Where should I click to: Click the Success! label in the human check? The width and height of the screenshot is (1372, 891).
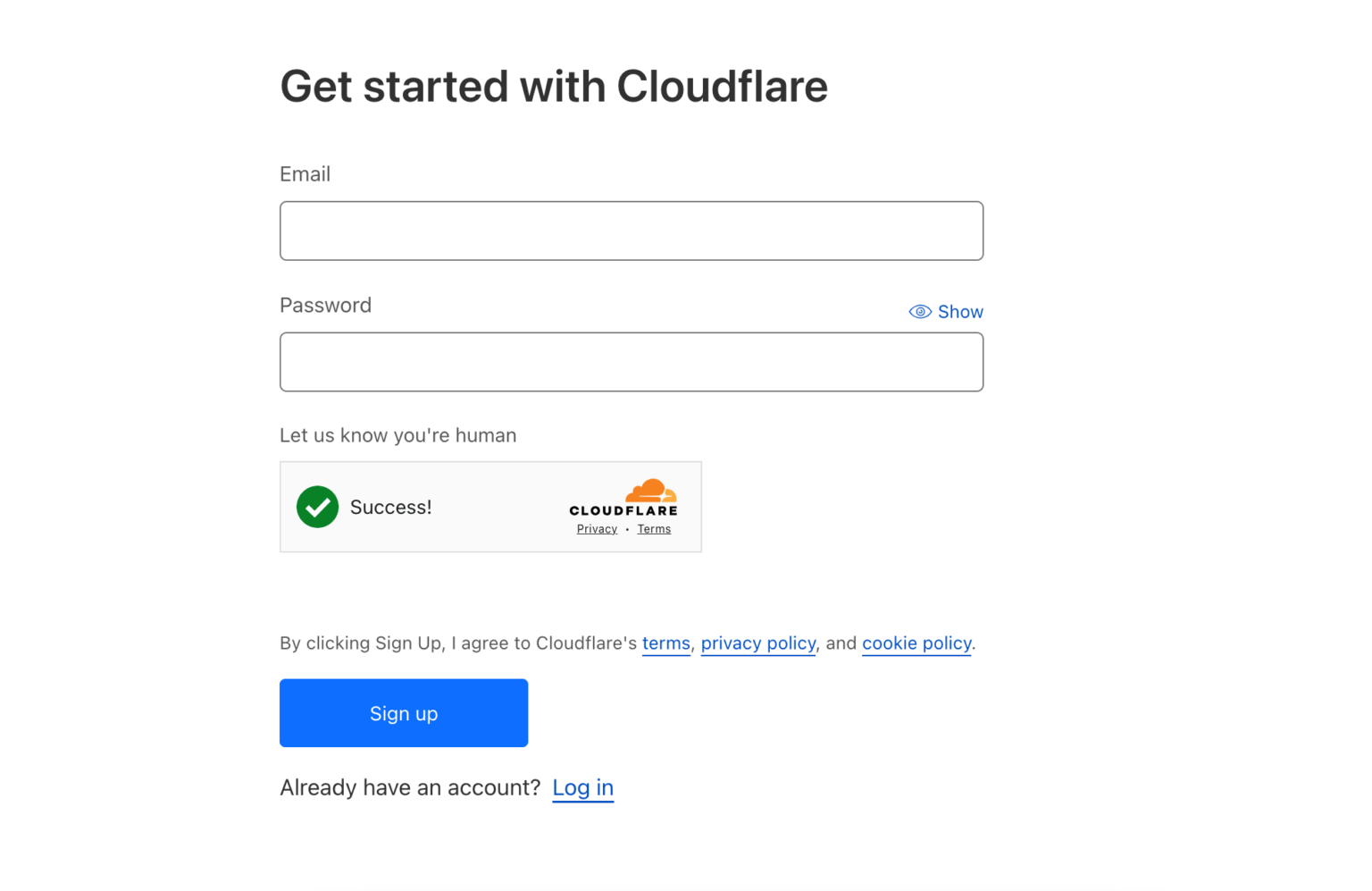click(390, 507)
